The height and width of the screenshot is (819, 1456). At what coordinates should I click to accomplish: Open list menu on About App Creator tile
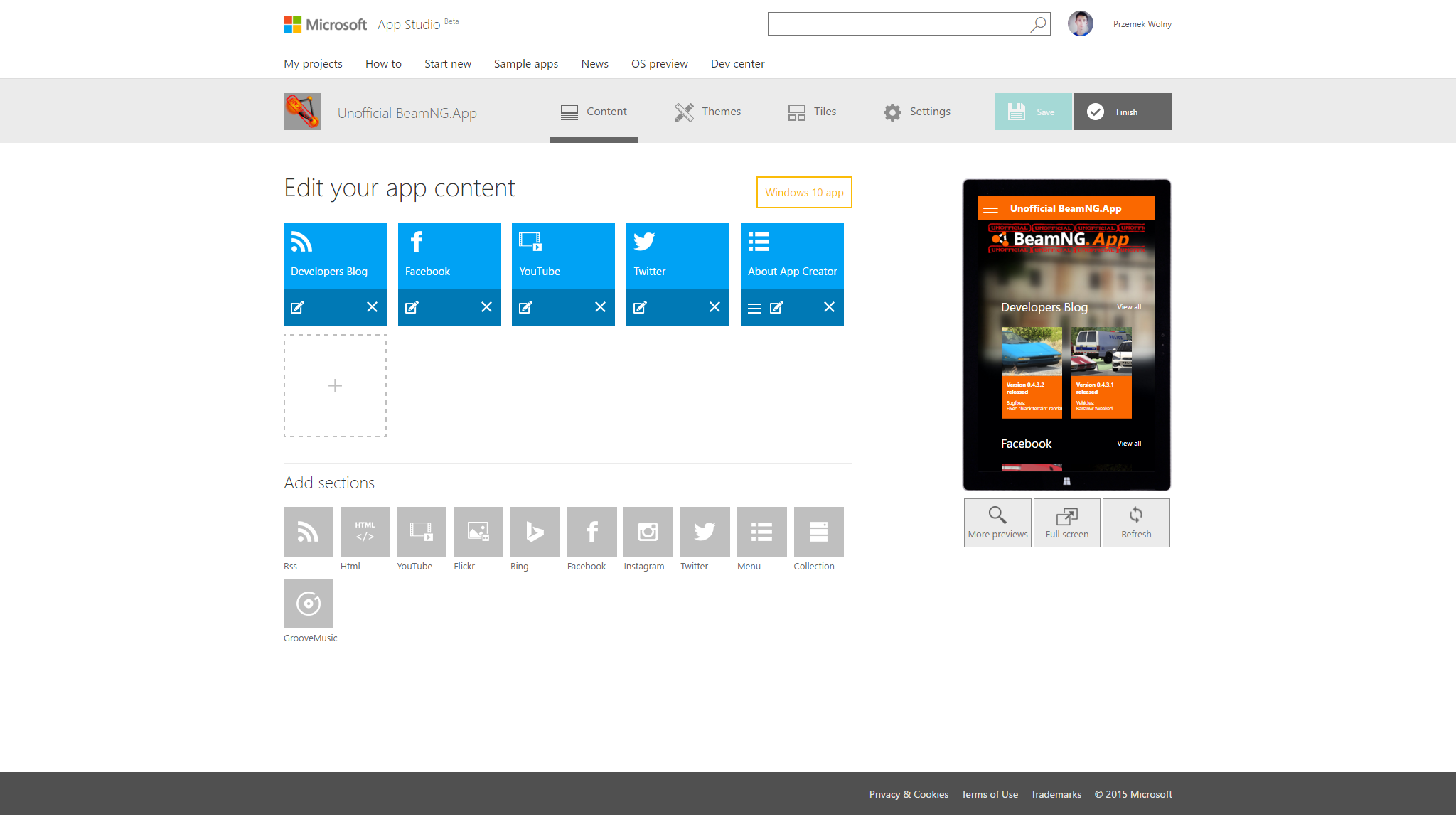754,308
